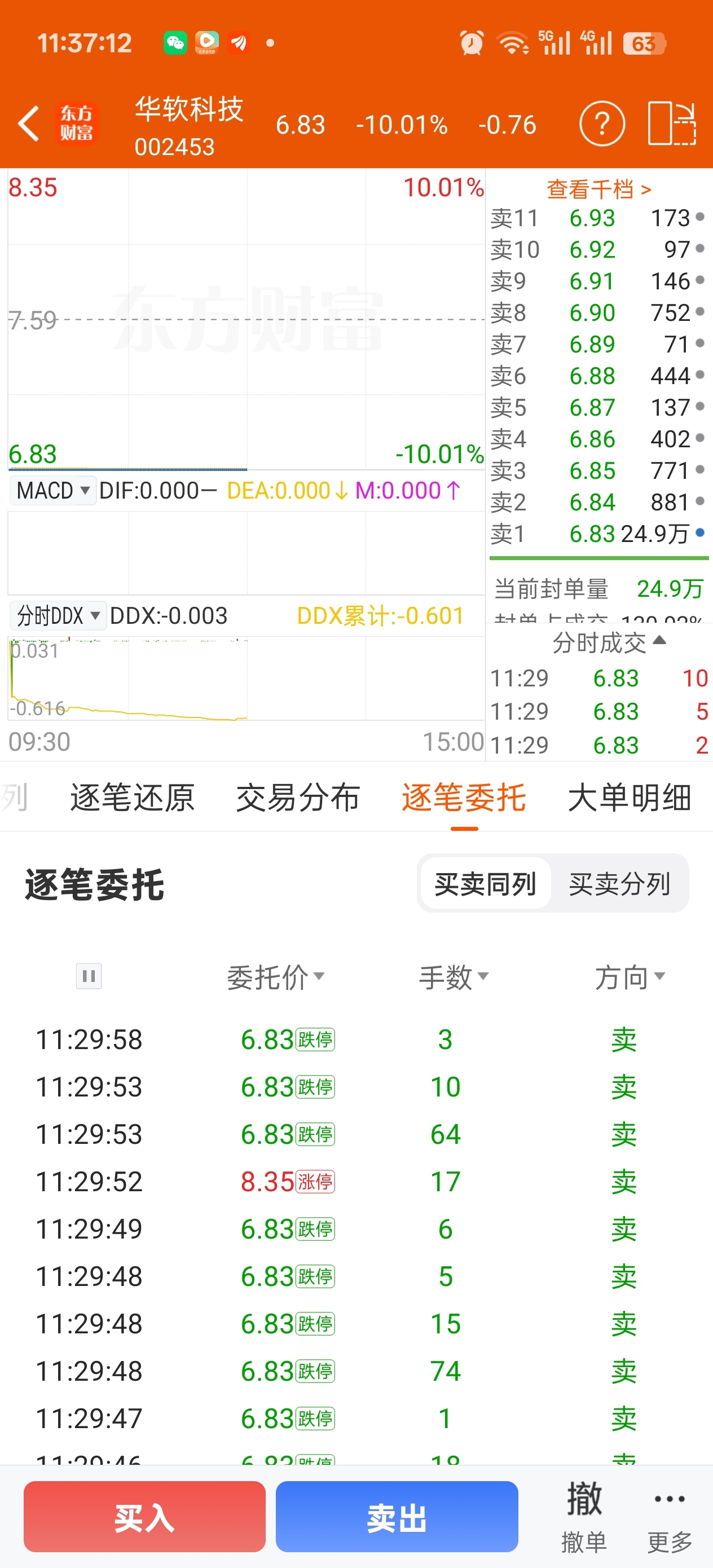The width and height of the screenshot is (713, 1568).
Task: Select the 11:29:52 涨停 8.35 order row
Action: click(x=356, y=1182)
